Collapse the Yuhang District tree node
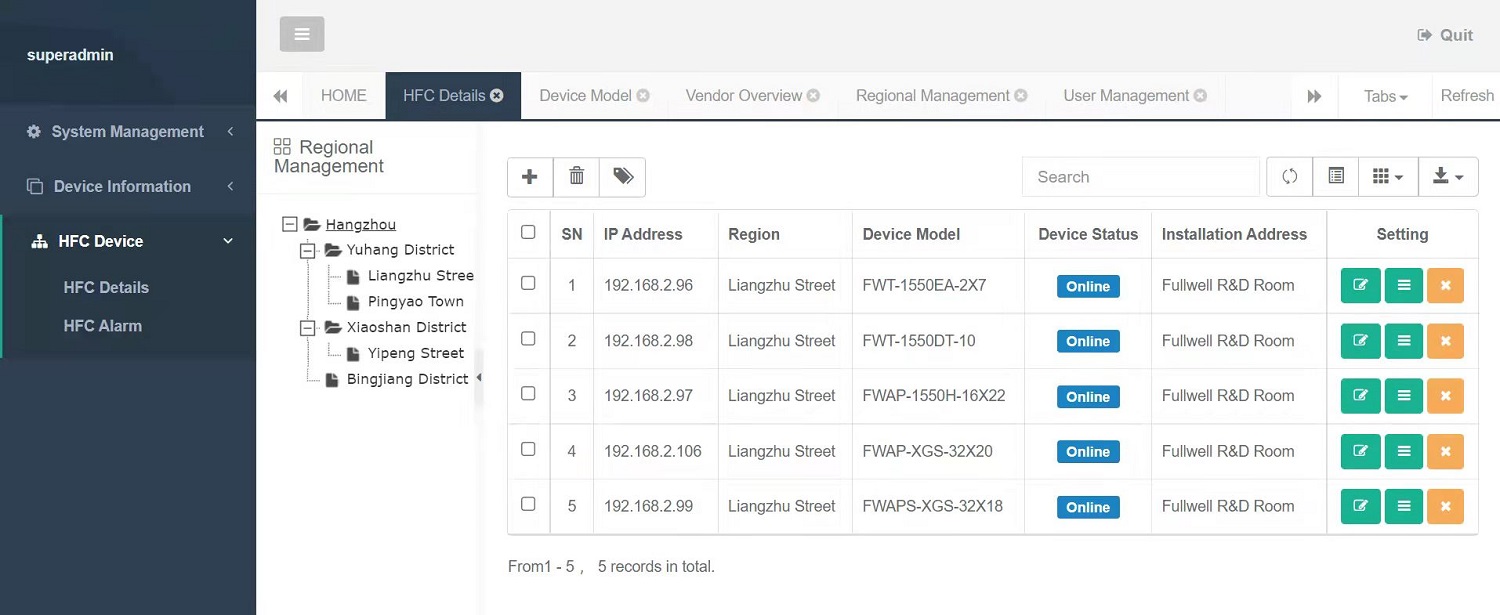This screenshot has width=1500, height=615. point(308,250)
